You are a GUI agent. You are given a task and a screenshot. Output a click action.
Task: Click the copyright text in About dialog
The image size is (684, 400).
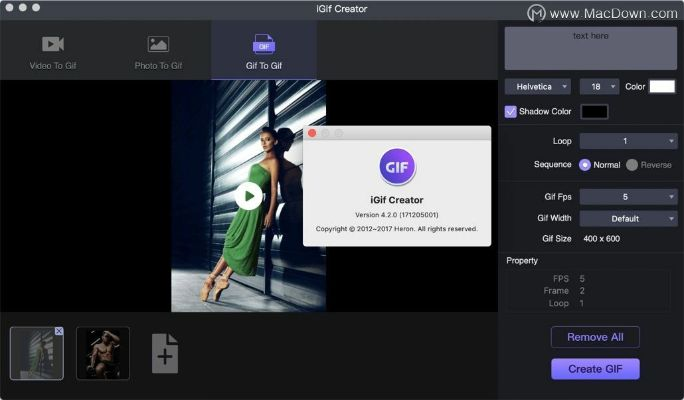tap(397, 229)
